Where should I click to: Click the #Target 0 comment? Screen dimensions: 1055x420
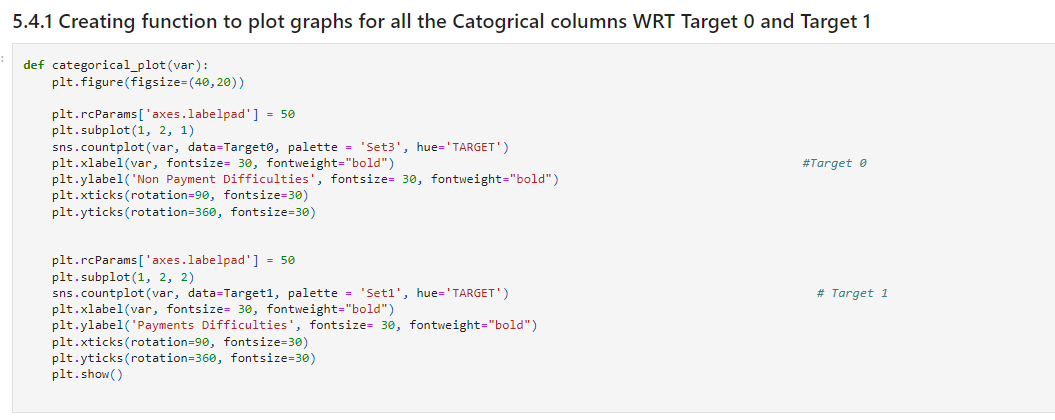pyautogui.click(x=834, y=164)
